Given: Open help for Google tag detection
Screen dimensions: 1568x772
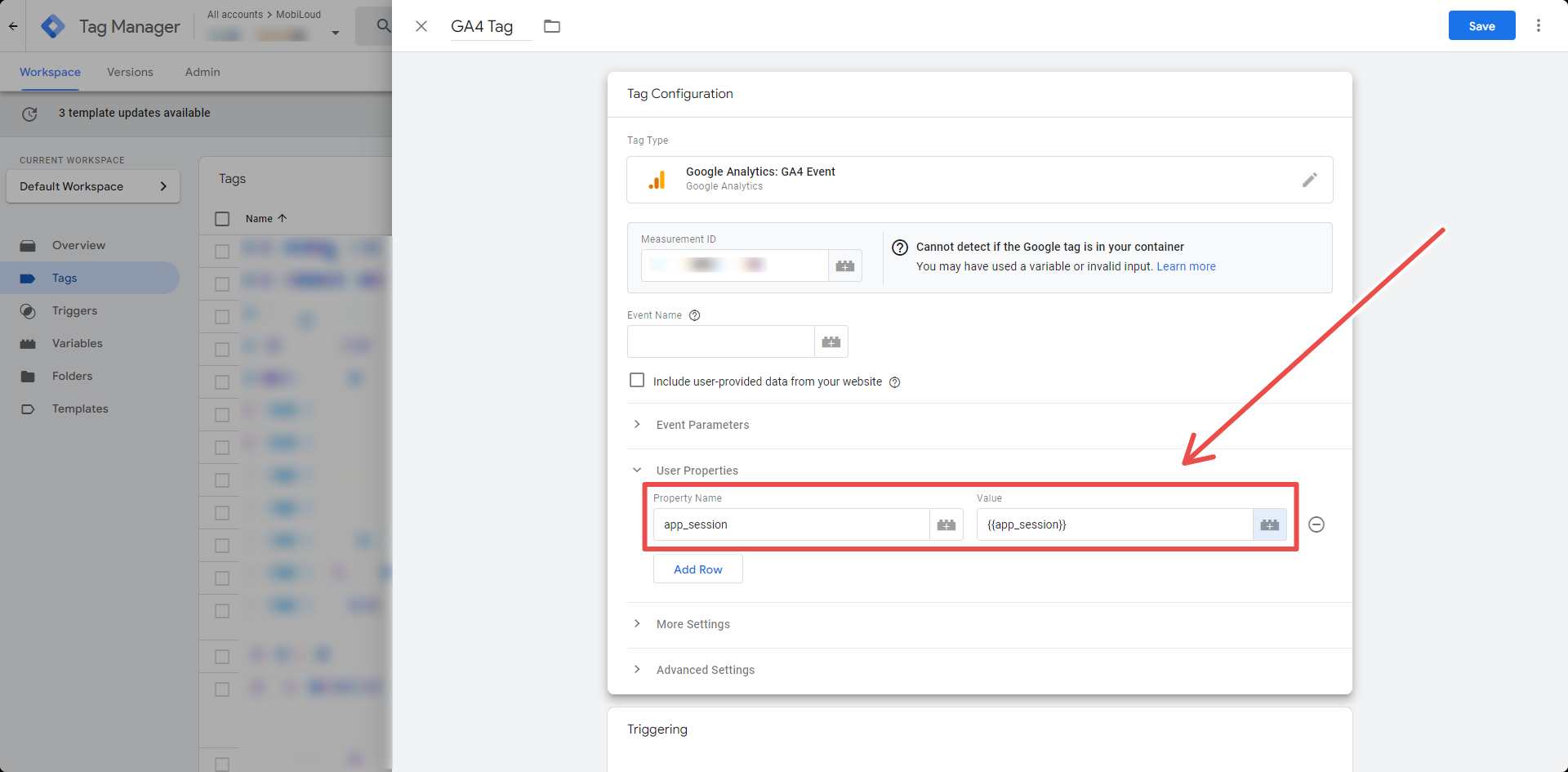Looking at the screenshot, I should pyautogui.click(x=900, y=248).
